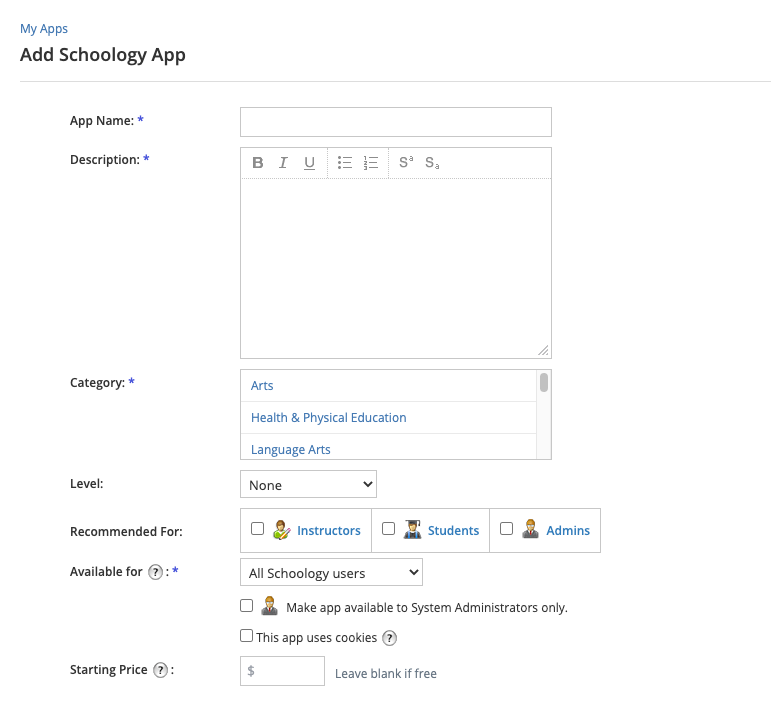Enable System Administrators only checkbox

point(246,606)
